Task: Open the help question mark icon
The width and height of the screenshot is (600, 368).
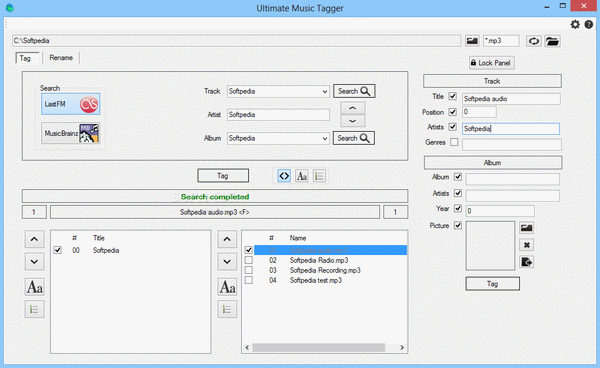Action: click(x=589, y=24)
